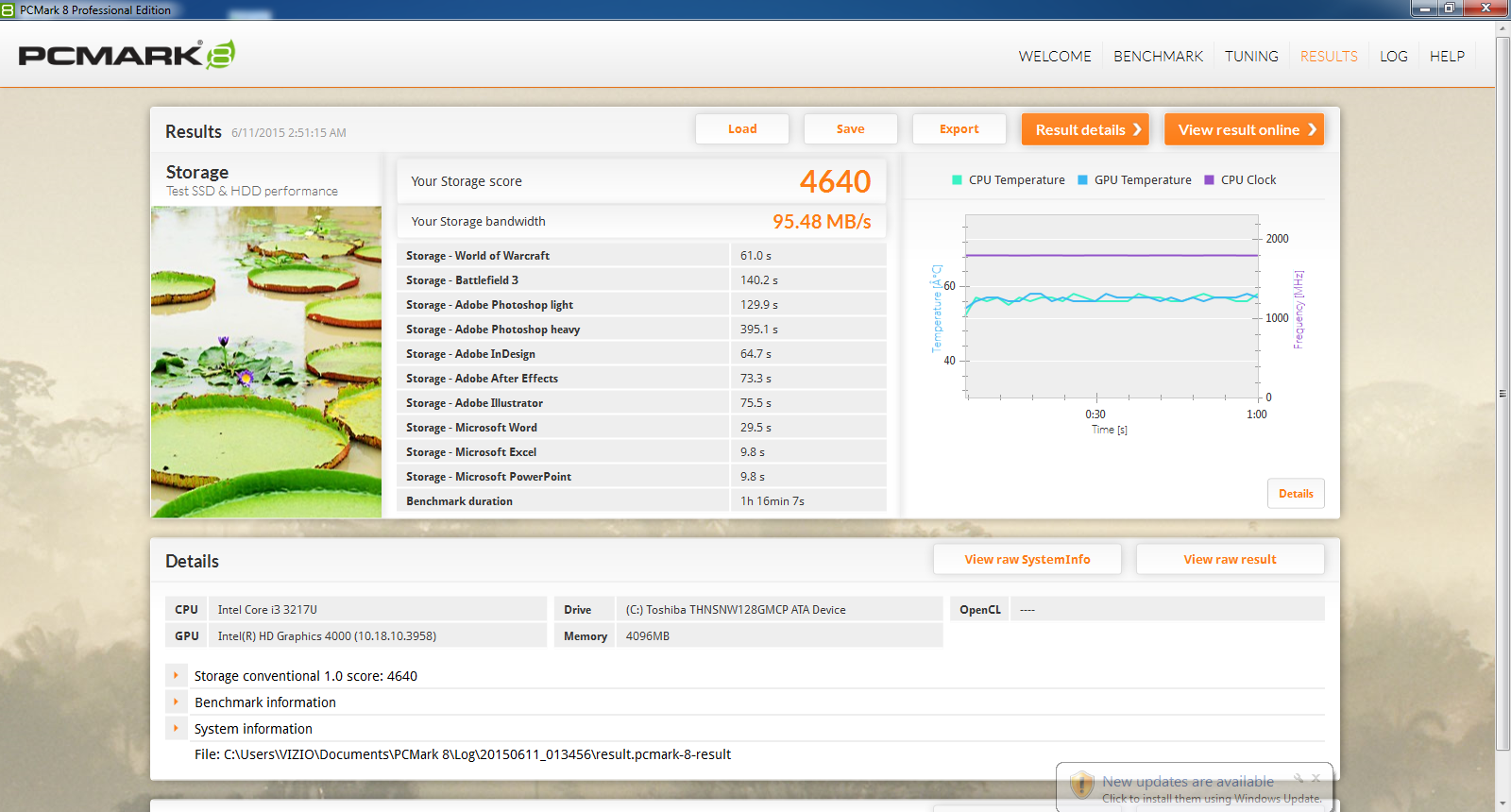Open Windows Update balloon options wrench
The height and width of the screenshot is (812, 1511).
1299,778
